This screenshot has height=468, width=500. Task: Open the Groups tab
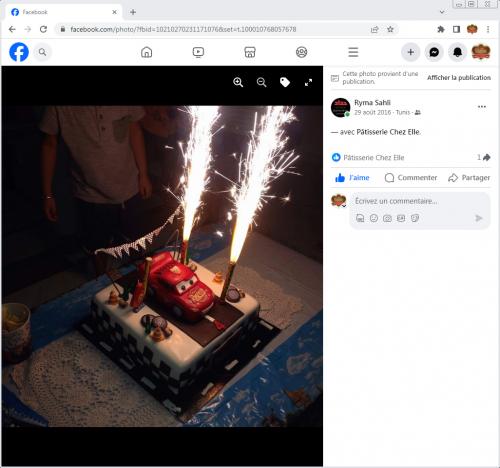(301, 52)
